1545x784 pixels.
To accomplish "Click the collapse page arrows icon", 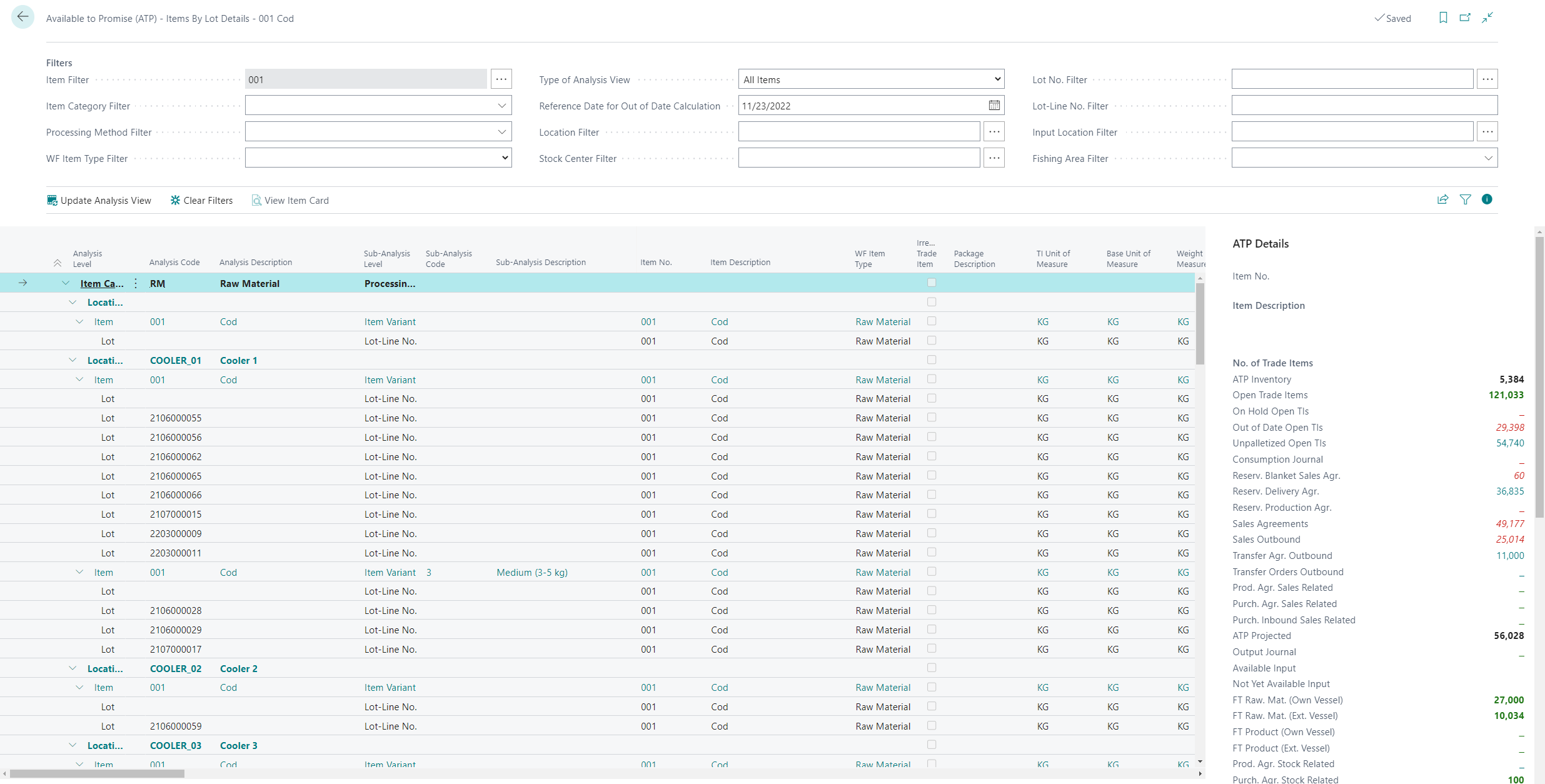I will coord(1487,18).
